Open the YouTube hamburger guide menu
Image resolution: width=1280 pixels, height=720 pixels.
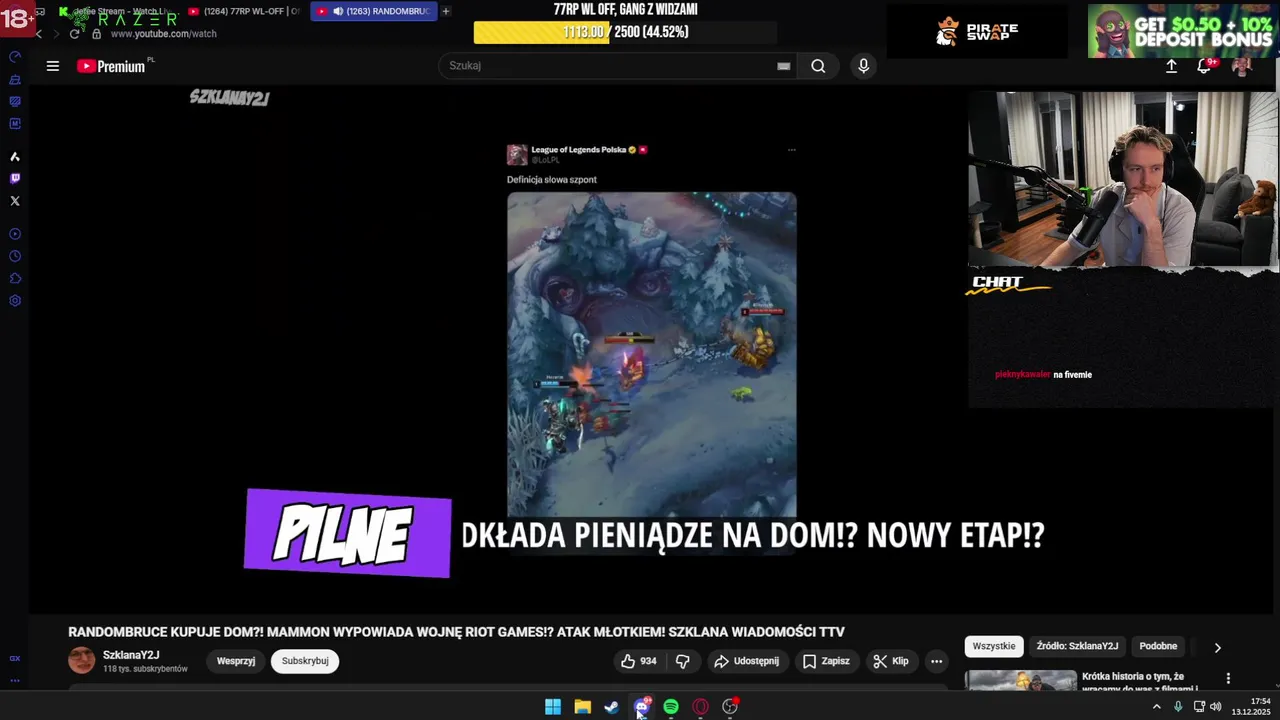tap(53, 66)
